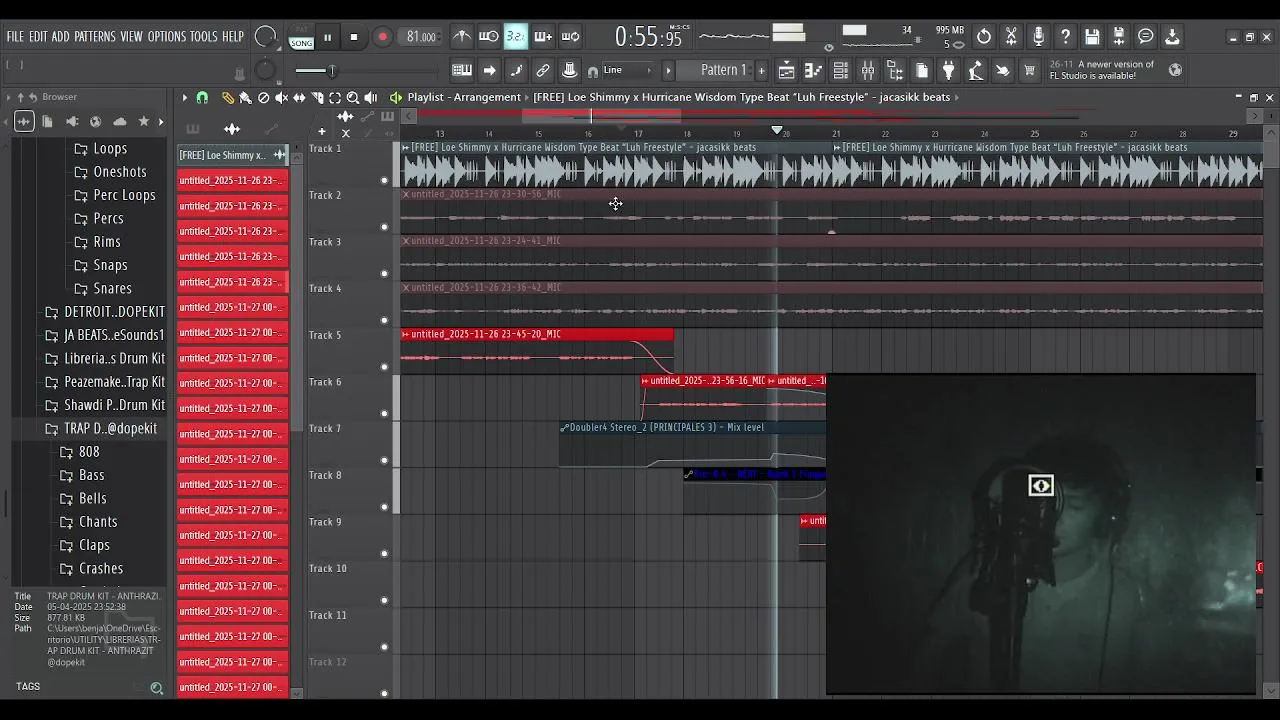Open the VIEW menu
Screen dimensions: 1280x720
(132, 37)
